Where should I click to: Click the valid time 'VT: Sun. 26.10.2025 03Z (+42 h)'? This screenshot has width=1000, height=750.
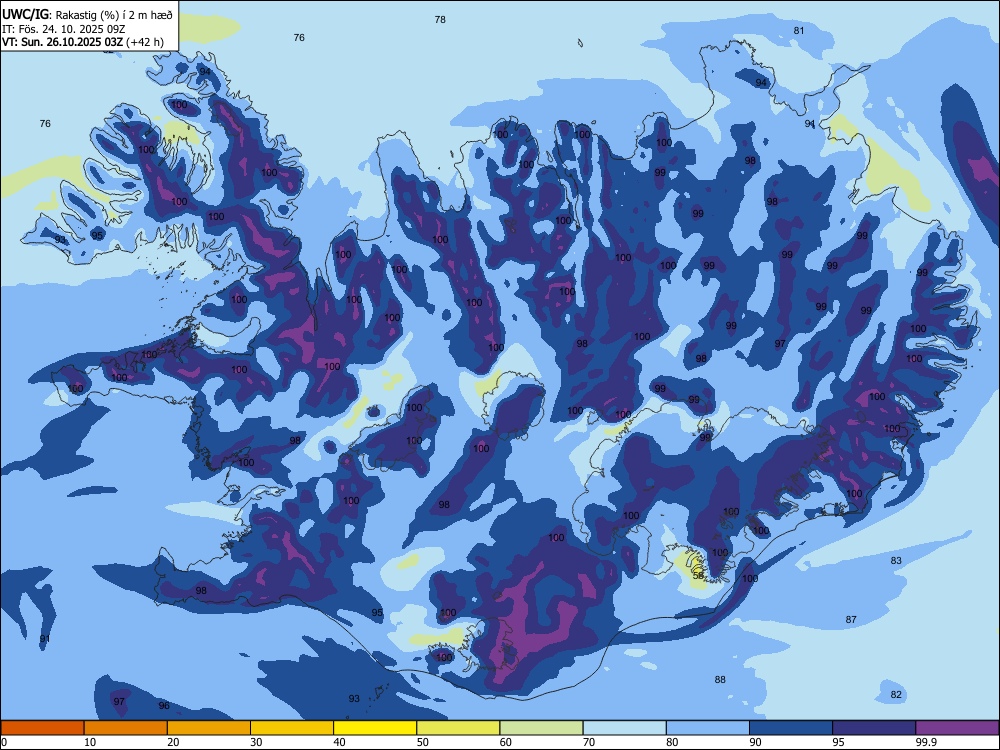point(83,42)
